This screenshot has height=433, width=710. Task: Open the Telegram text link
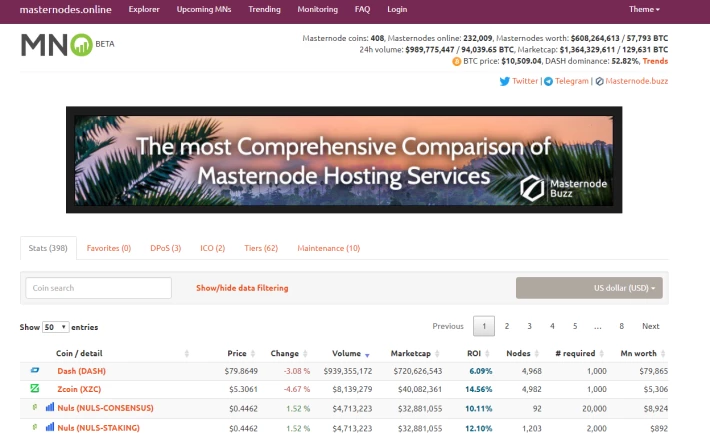click(571, 81)
